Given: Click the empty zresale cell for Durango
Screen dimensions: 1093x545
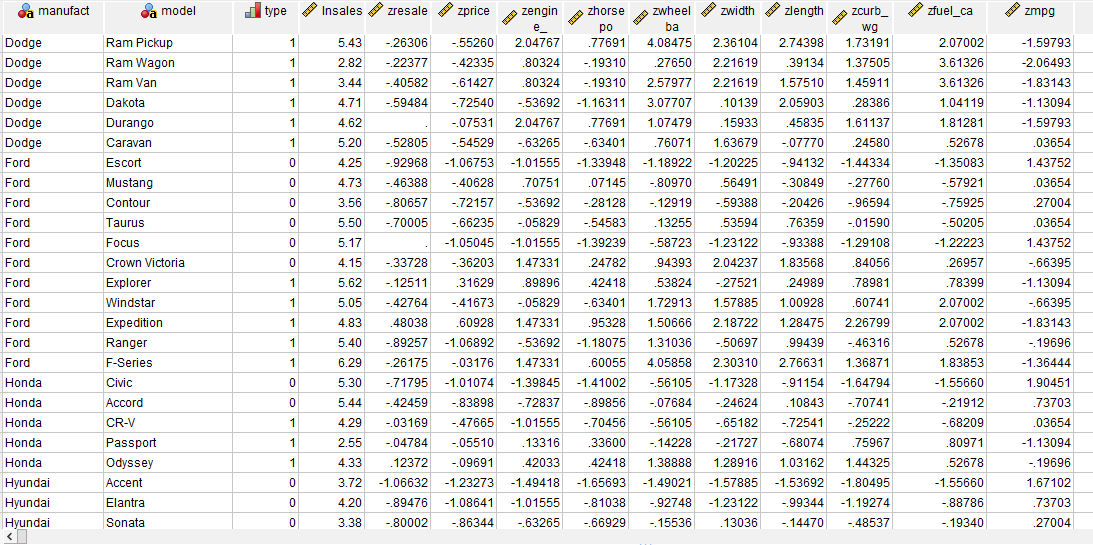Looking at the screenshot, I should click(x=398, y=123).
